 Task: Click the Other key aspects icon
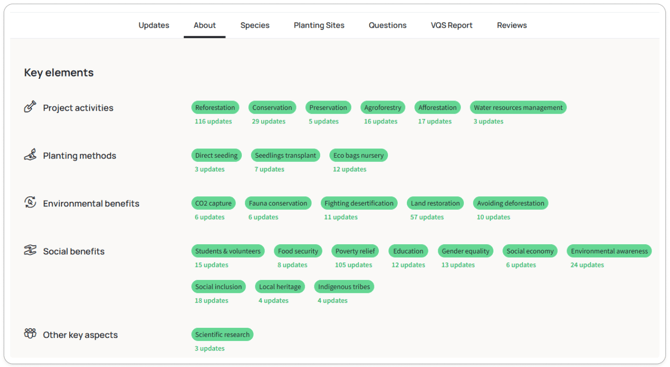coord(30,333)
